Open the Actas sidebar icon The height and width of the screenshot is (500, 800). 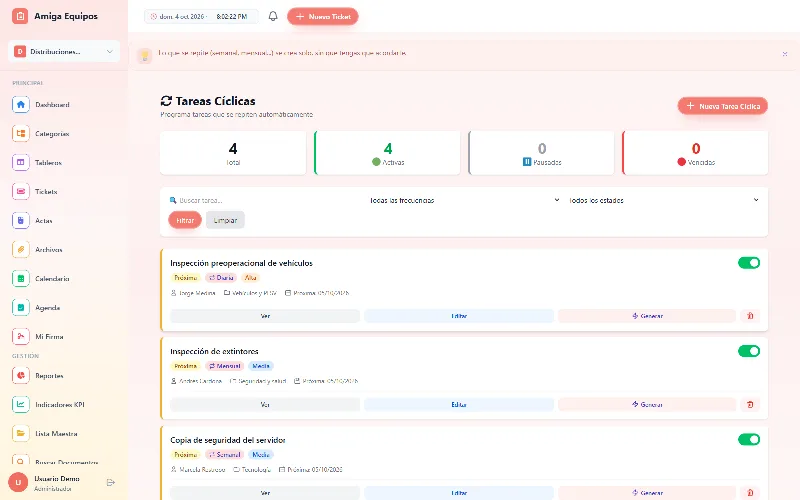(x=20, y=221)
